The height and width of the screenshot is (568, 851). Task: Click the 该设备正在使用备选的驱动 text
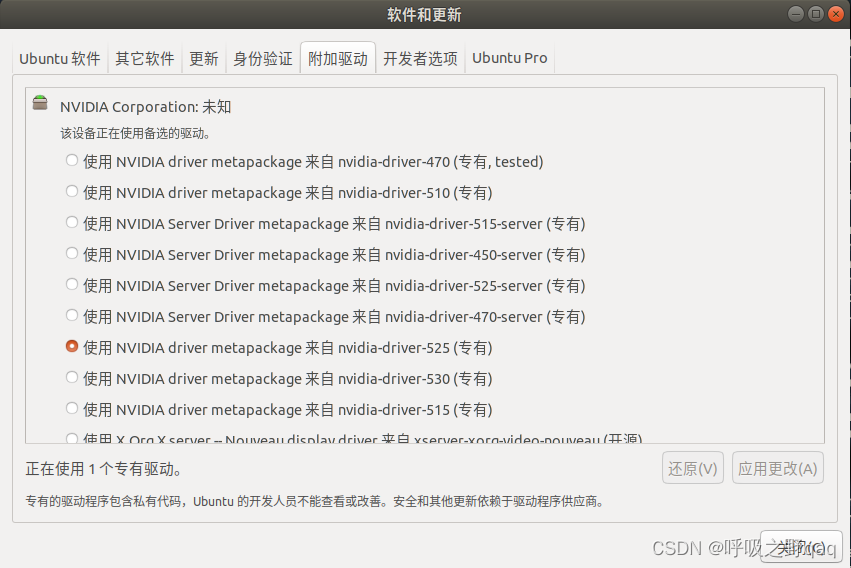[x=135, y=133]
